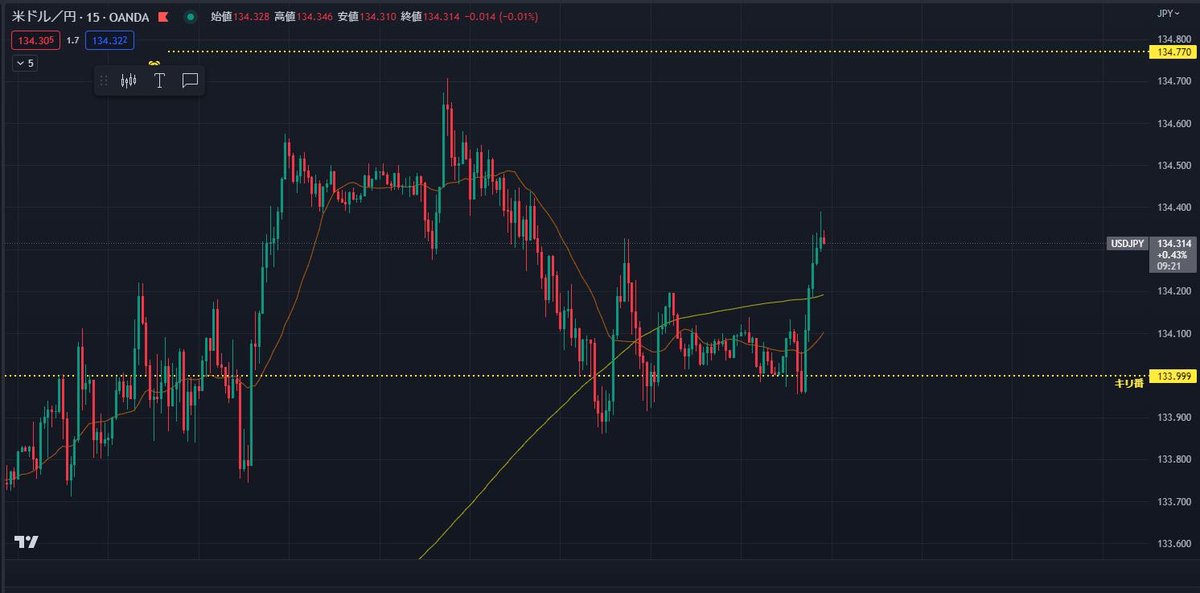
Task: Click the change value −0.014 (−0.01%)
Action: point(501,17)
